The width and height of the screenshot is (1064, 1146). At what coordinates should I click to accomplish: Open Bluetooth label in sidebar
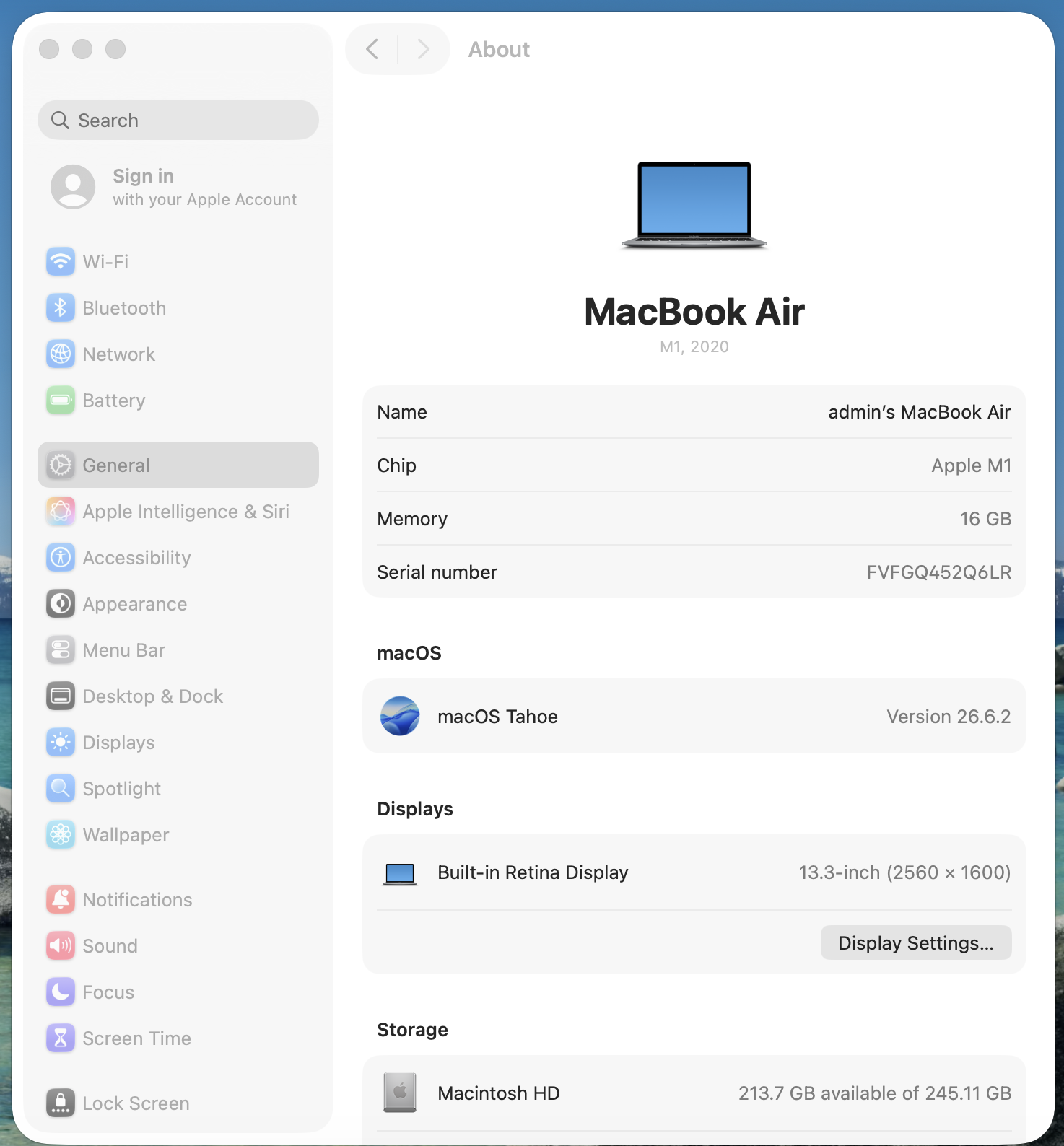[x=124, y=308]
